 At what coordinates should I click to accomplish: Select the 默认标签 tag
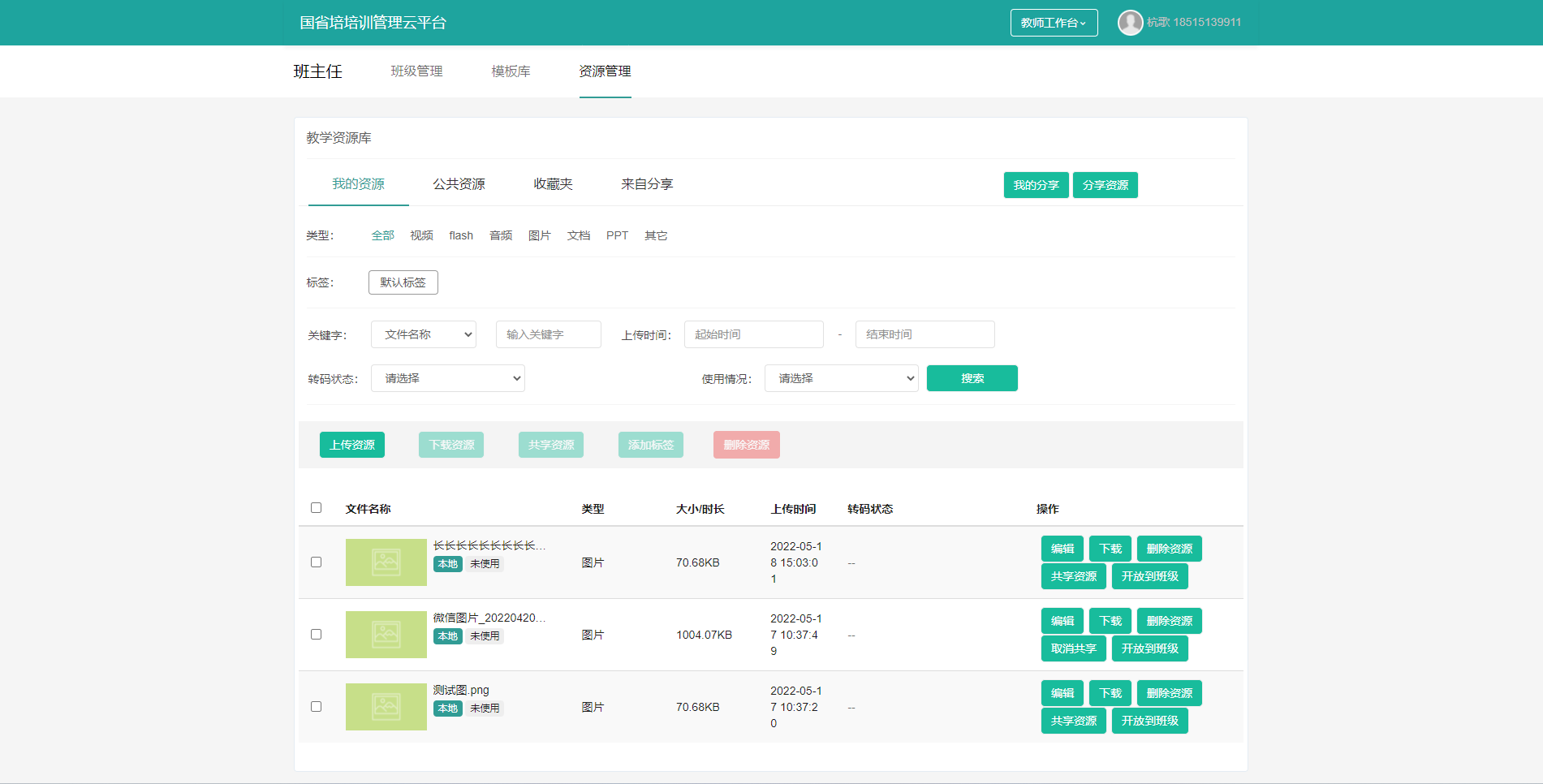pyautogui.click(x=403, y=282)
